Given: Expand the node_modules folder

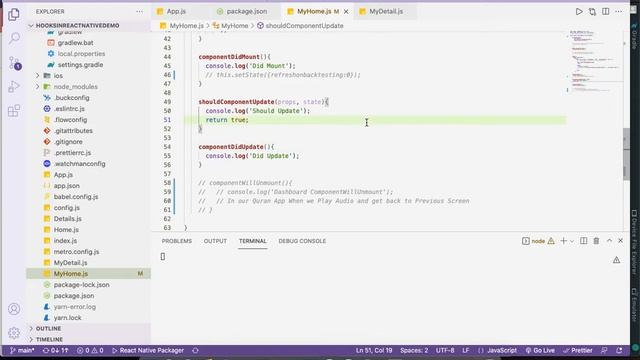Looking at the screenshot, I should pos(76,87).
